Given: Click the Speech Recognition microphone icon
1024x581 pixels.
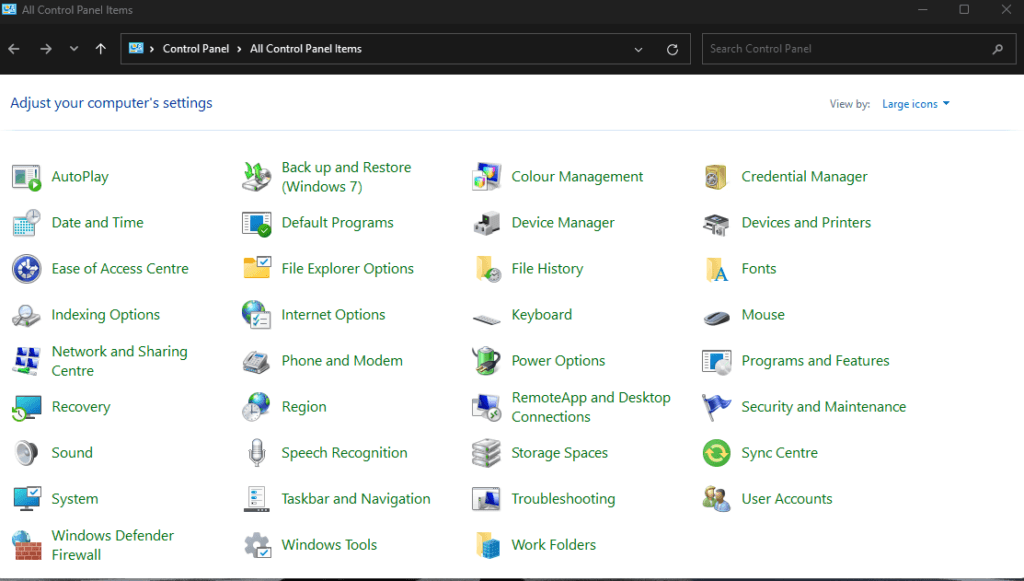Looking at the screenshot, I should click(256, 453).
